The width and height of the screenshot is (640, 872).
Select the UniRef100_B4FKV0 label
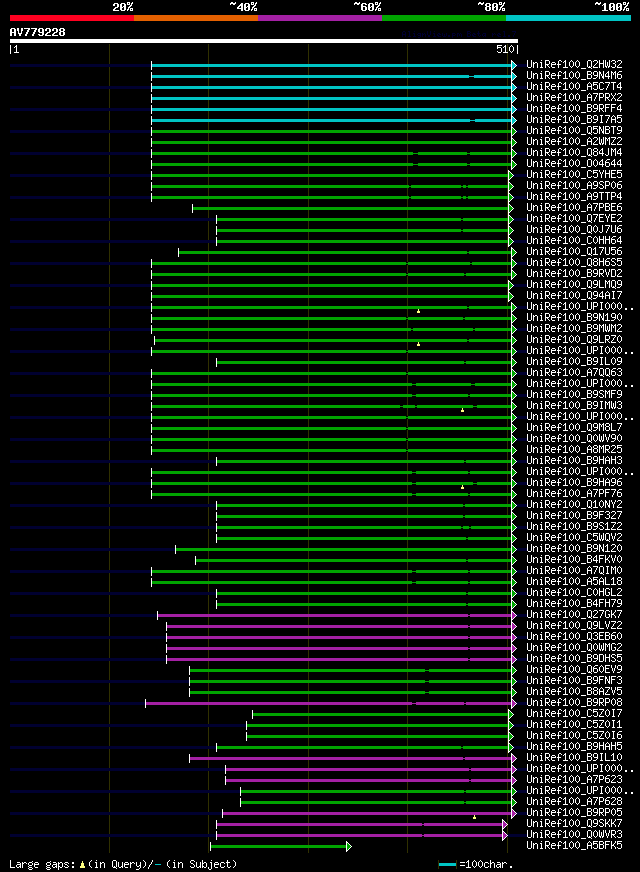point(574,560)
